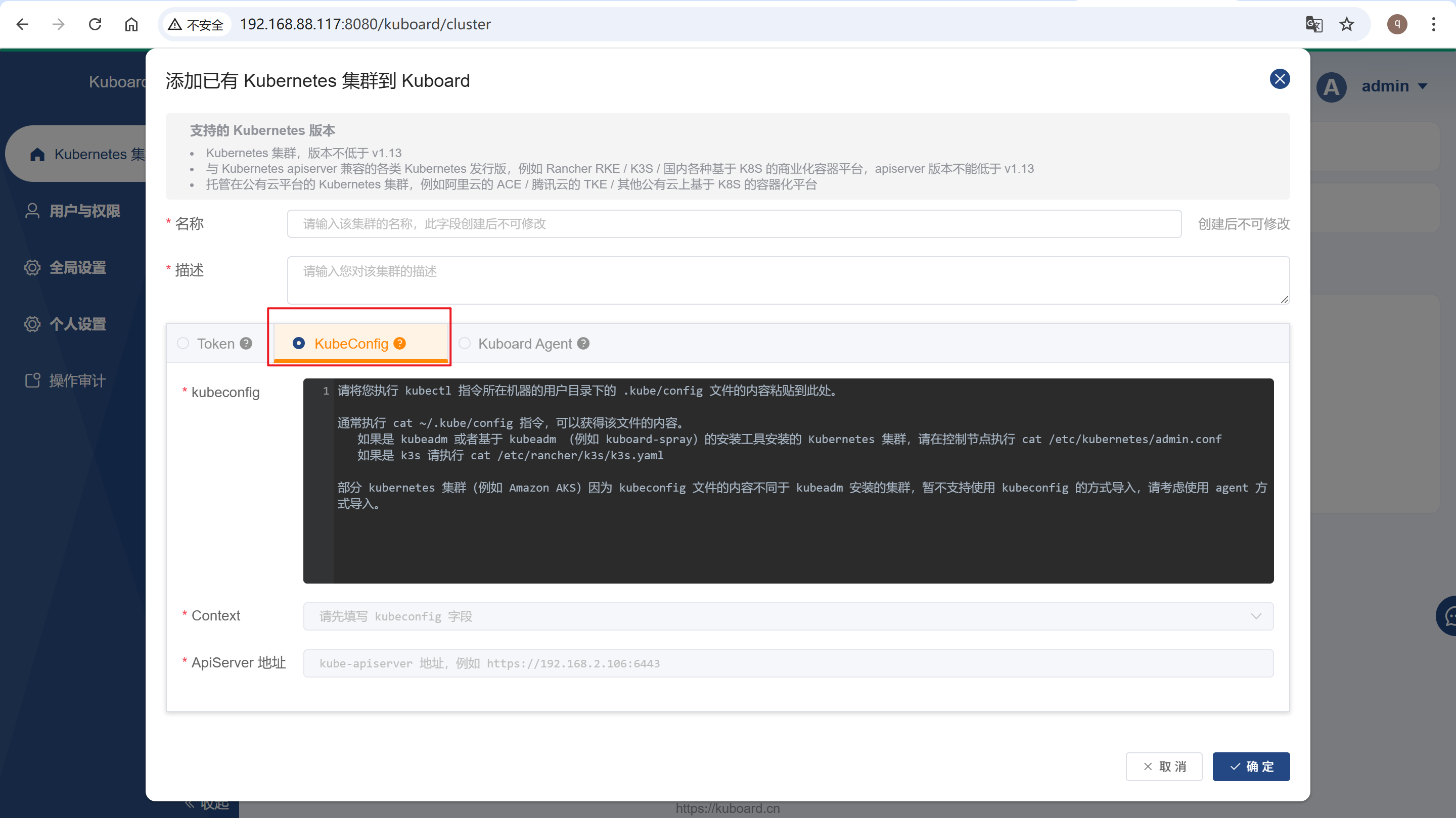This screenshot has height=818, width=1456.
Task: Open the Context dropdown
Action: click(788, 616)
